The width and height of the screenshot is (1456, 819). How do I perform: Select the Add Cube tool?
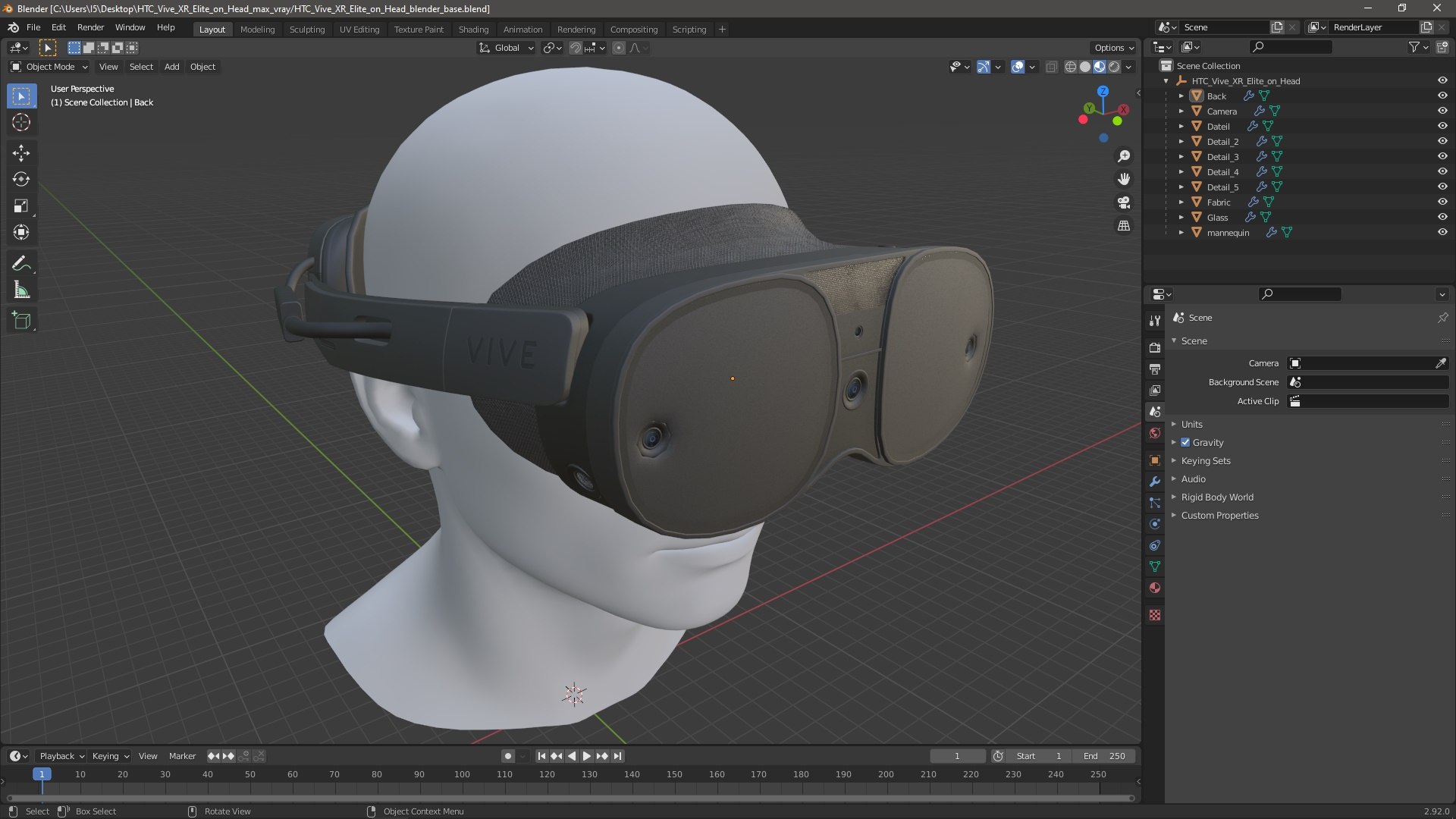tap(21, 321)
